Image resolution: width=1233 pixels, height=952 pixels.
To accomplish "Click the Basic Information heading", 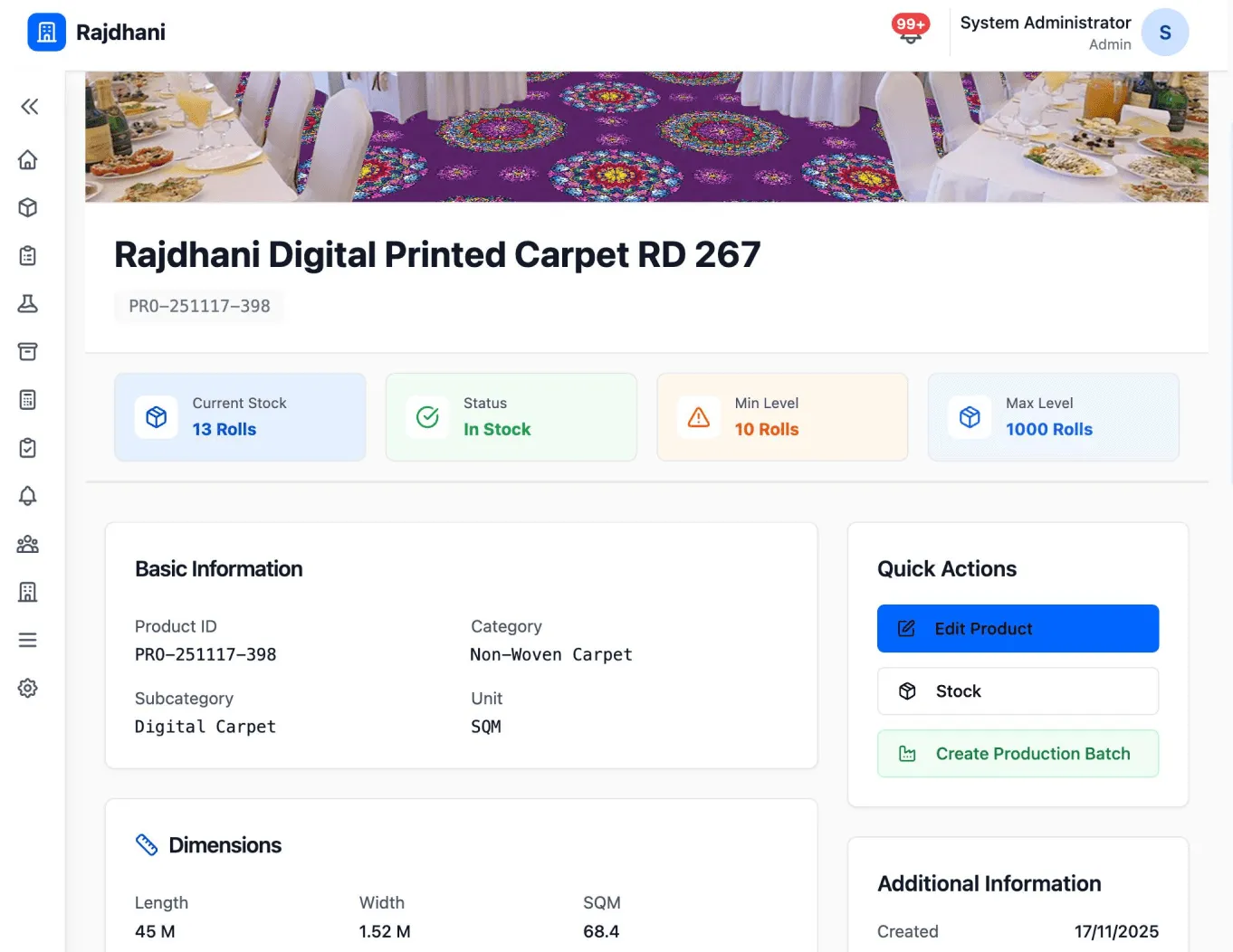I will (219, 569).
